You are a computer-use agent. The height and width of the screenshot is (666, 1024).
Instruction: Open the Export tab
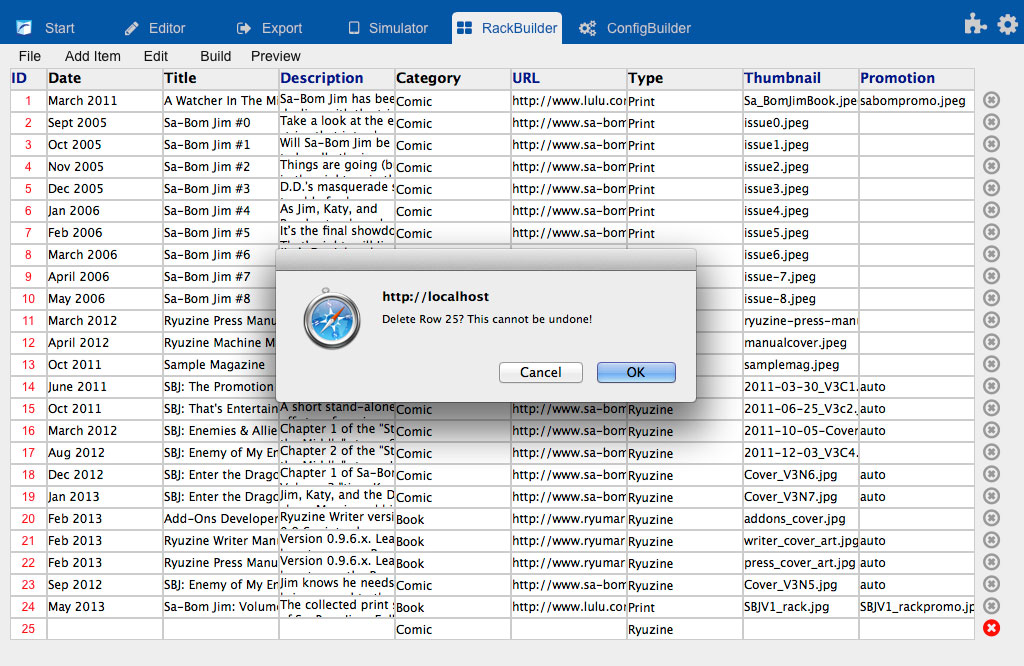point(269,28)
